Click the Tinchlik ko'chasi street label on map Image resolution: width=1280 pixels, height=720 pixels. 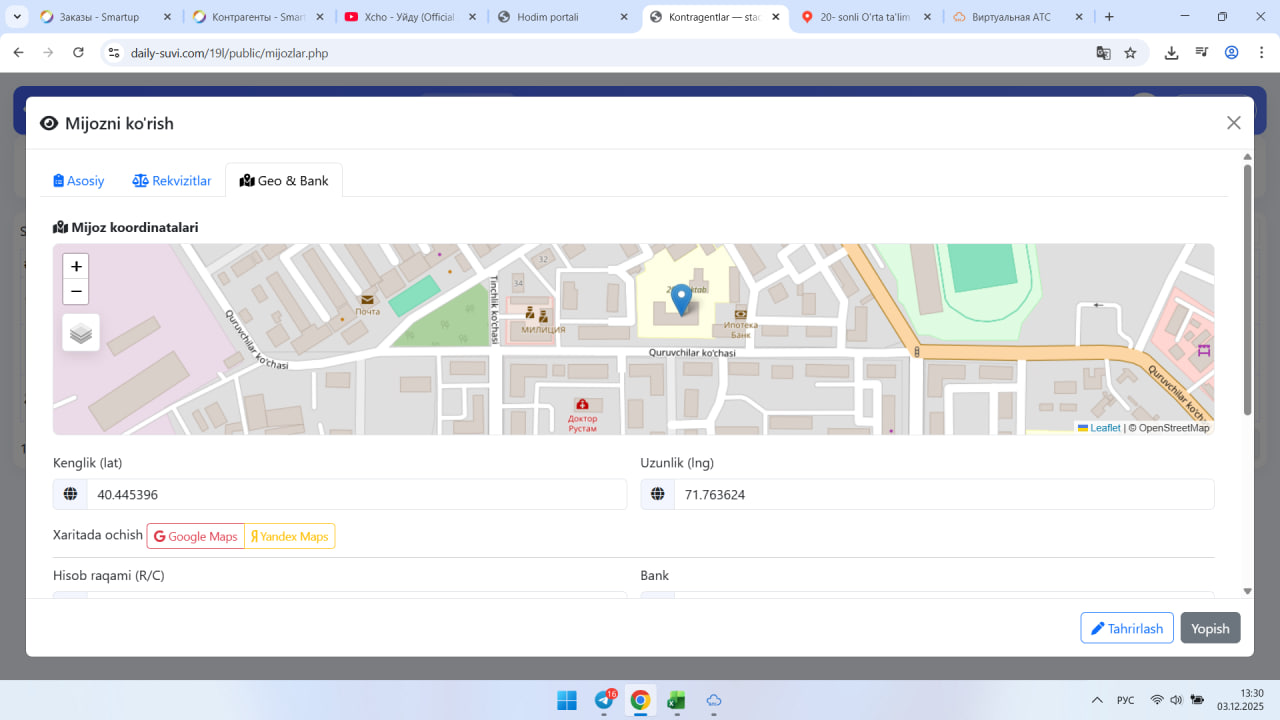pos(493,310)
